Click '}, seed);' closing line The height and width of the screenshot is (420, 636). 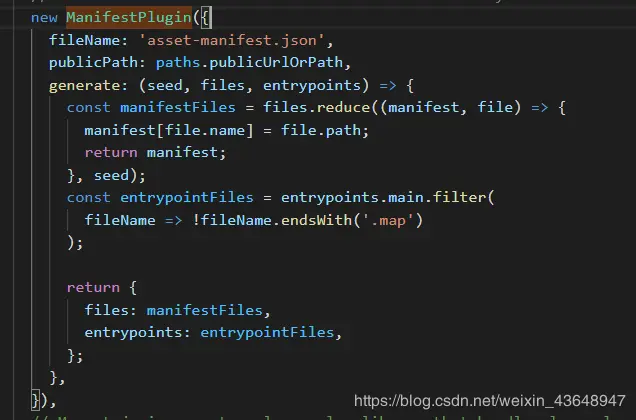(106, 176)
